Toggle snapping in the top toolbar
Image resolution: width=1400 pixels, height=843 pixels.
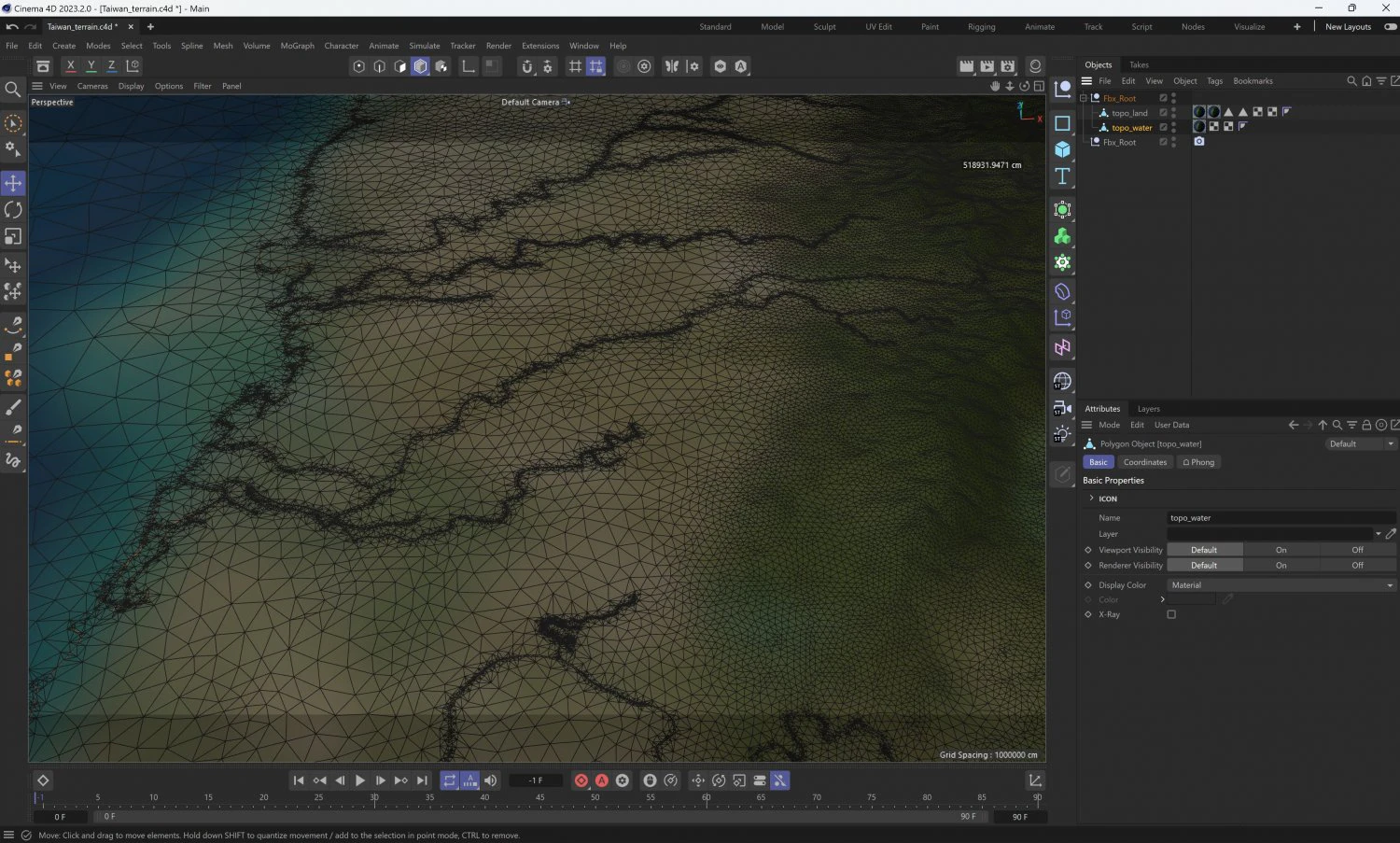tap(526, 66)
